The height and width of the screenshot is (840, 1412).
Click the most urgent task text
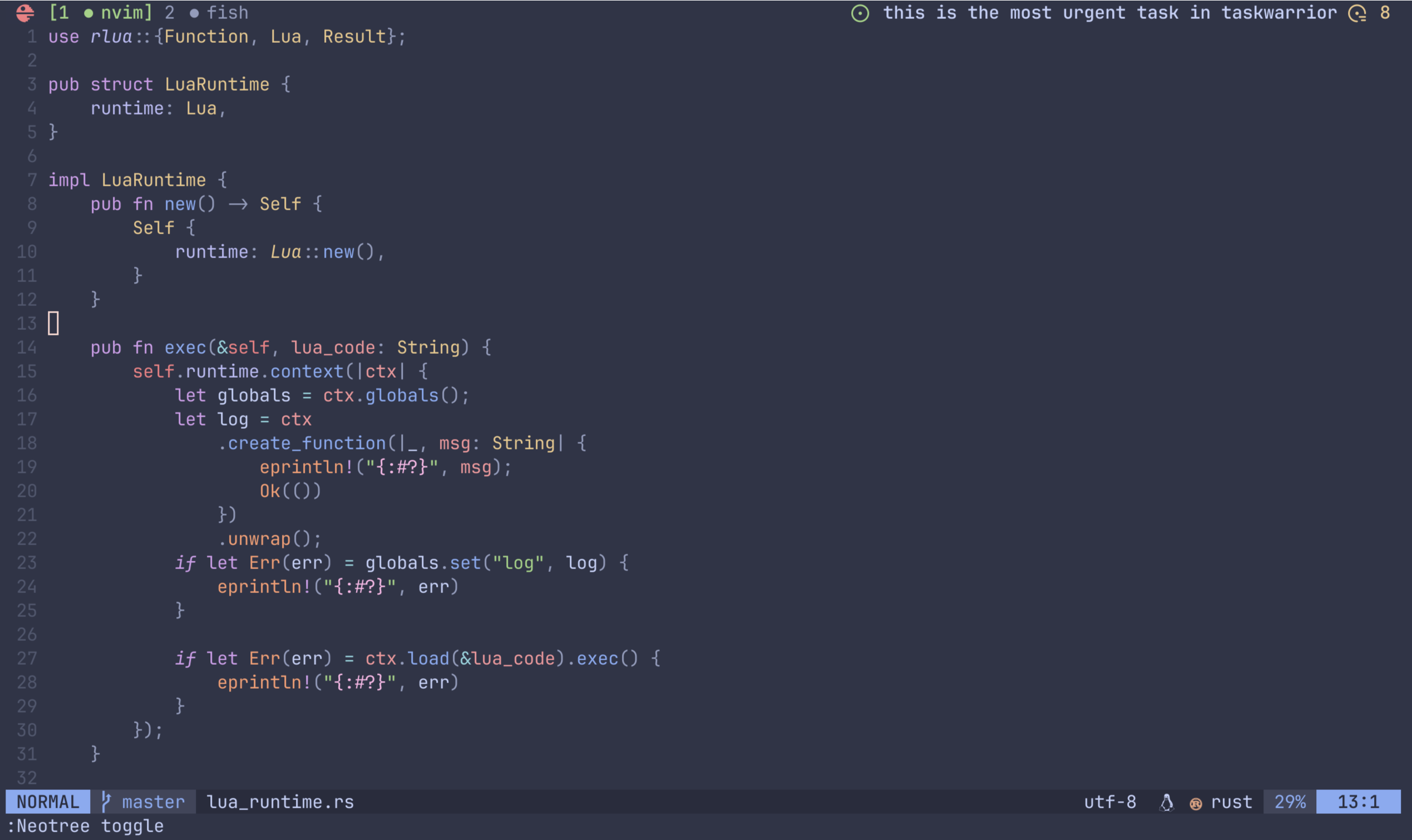click(x=1109, y=12)
